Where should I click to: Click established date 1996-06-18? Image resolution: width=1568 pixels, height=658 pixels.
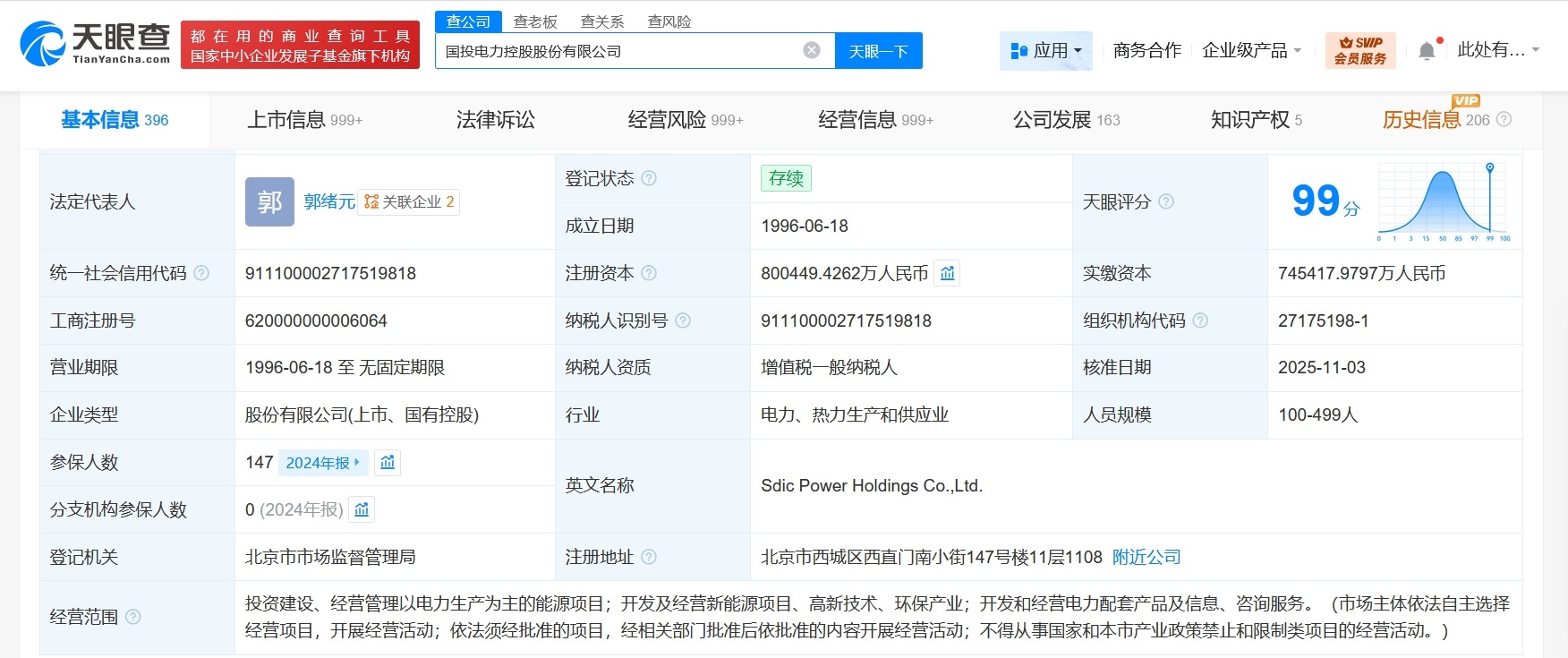[805, 226]
